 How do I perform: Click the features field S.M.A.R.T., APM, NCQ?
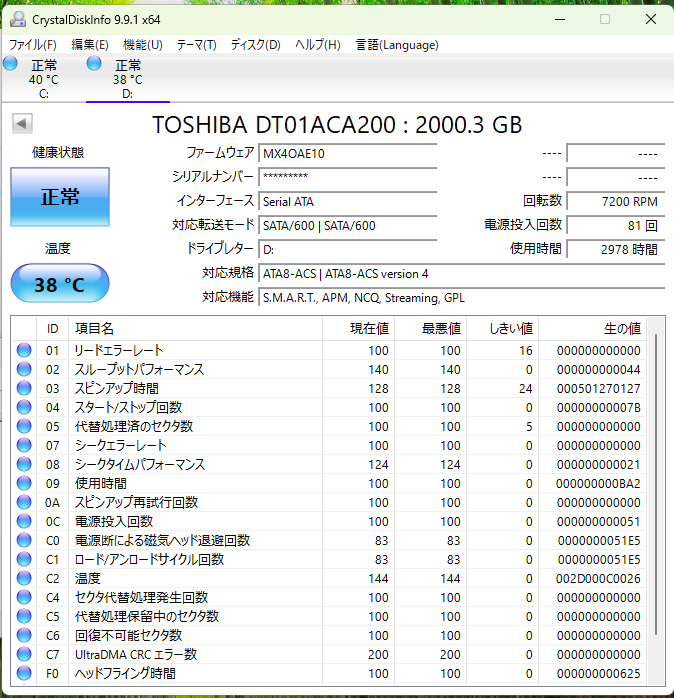[462, 297]
